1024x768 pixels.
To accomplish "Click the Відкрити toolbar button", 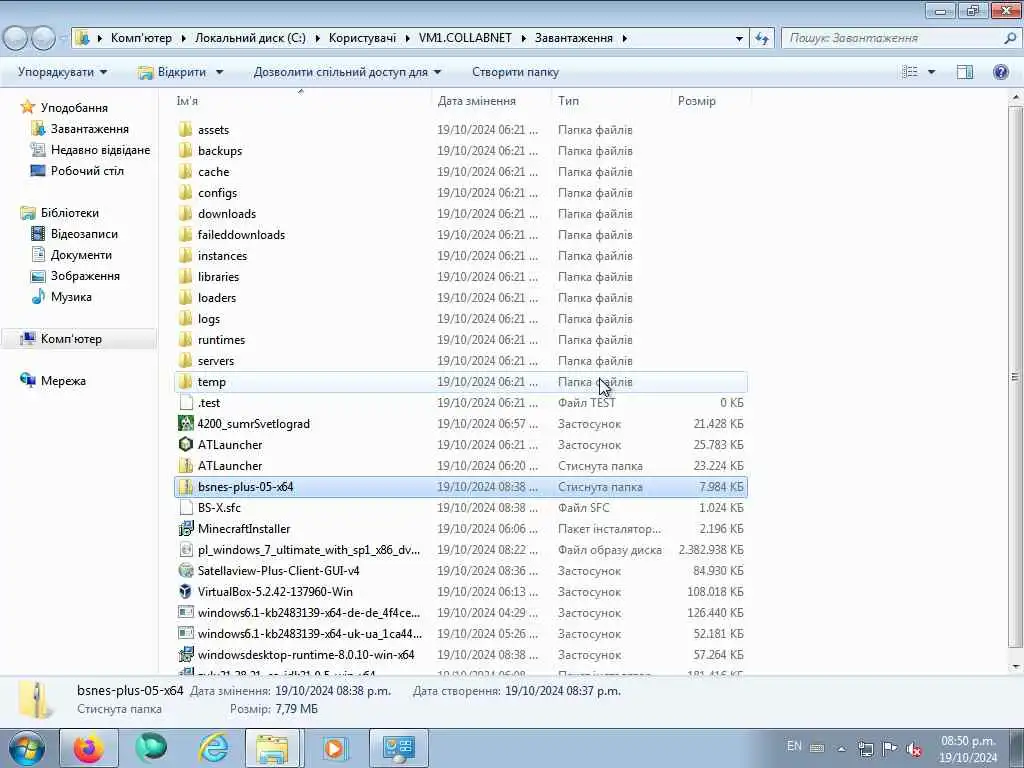I will [172, 72].
